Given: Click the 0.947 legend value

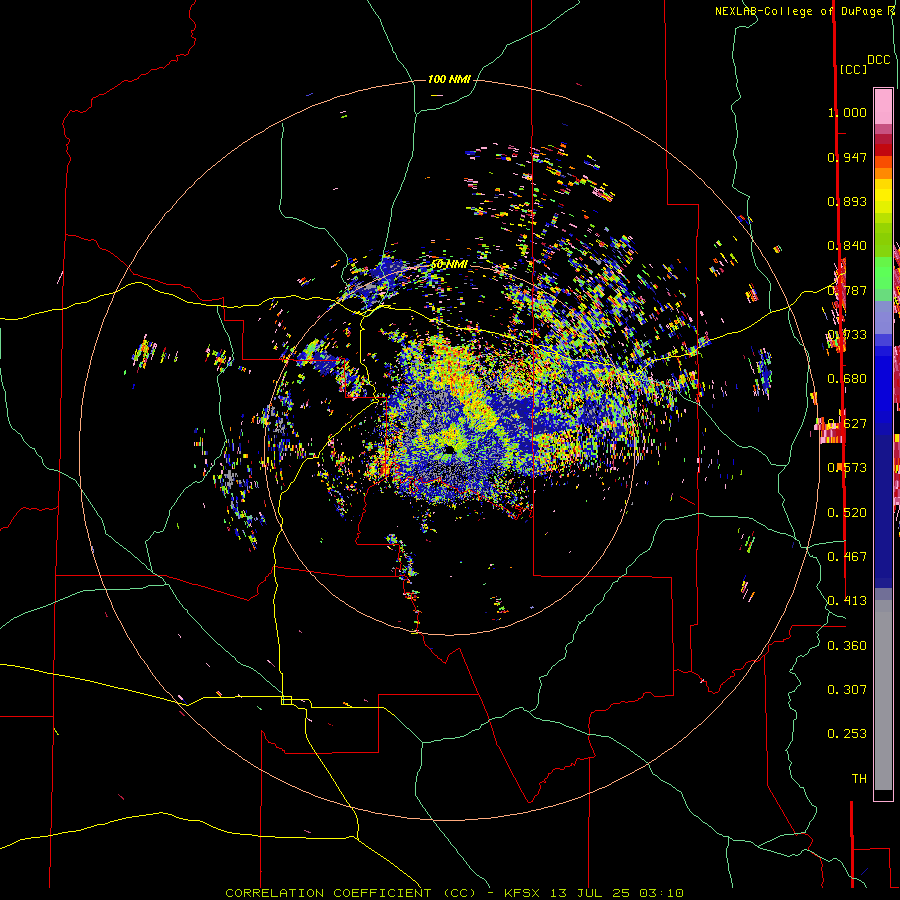Looking at the screenshot, I should pyautogui.click(x=847, y=157).
